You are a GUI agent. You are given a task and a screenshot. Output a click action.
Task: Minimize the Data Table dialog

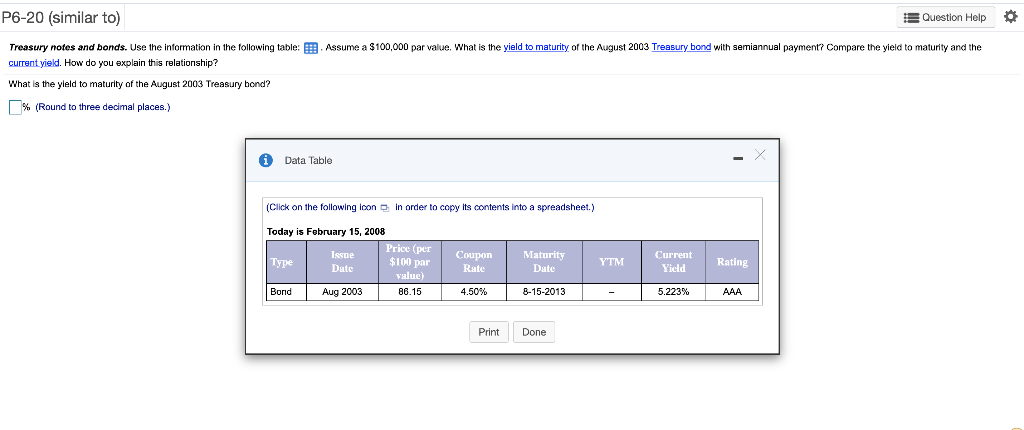point(738,158)
